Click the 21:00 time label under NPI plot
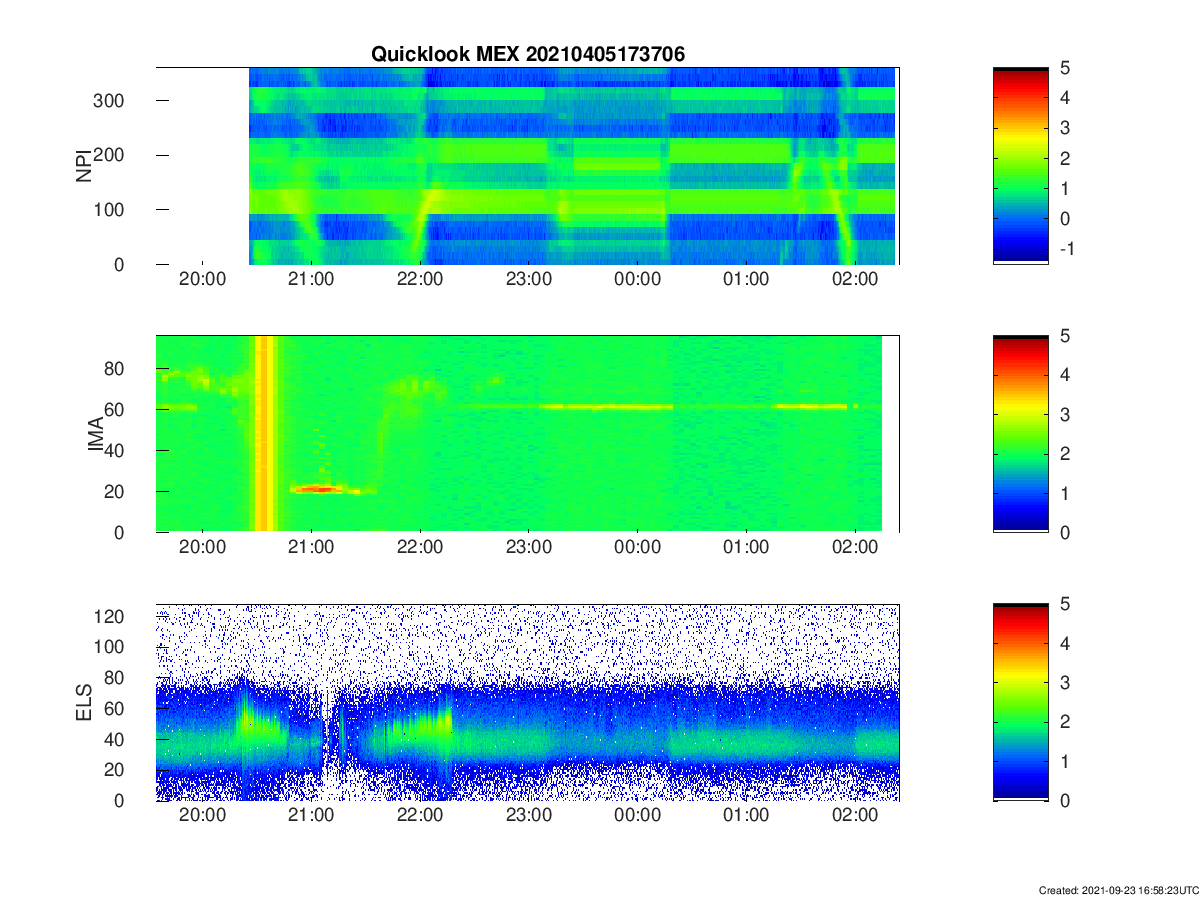Viewport: 1200px width, 900px height. 311,279
